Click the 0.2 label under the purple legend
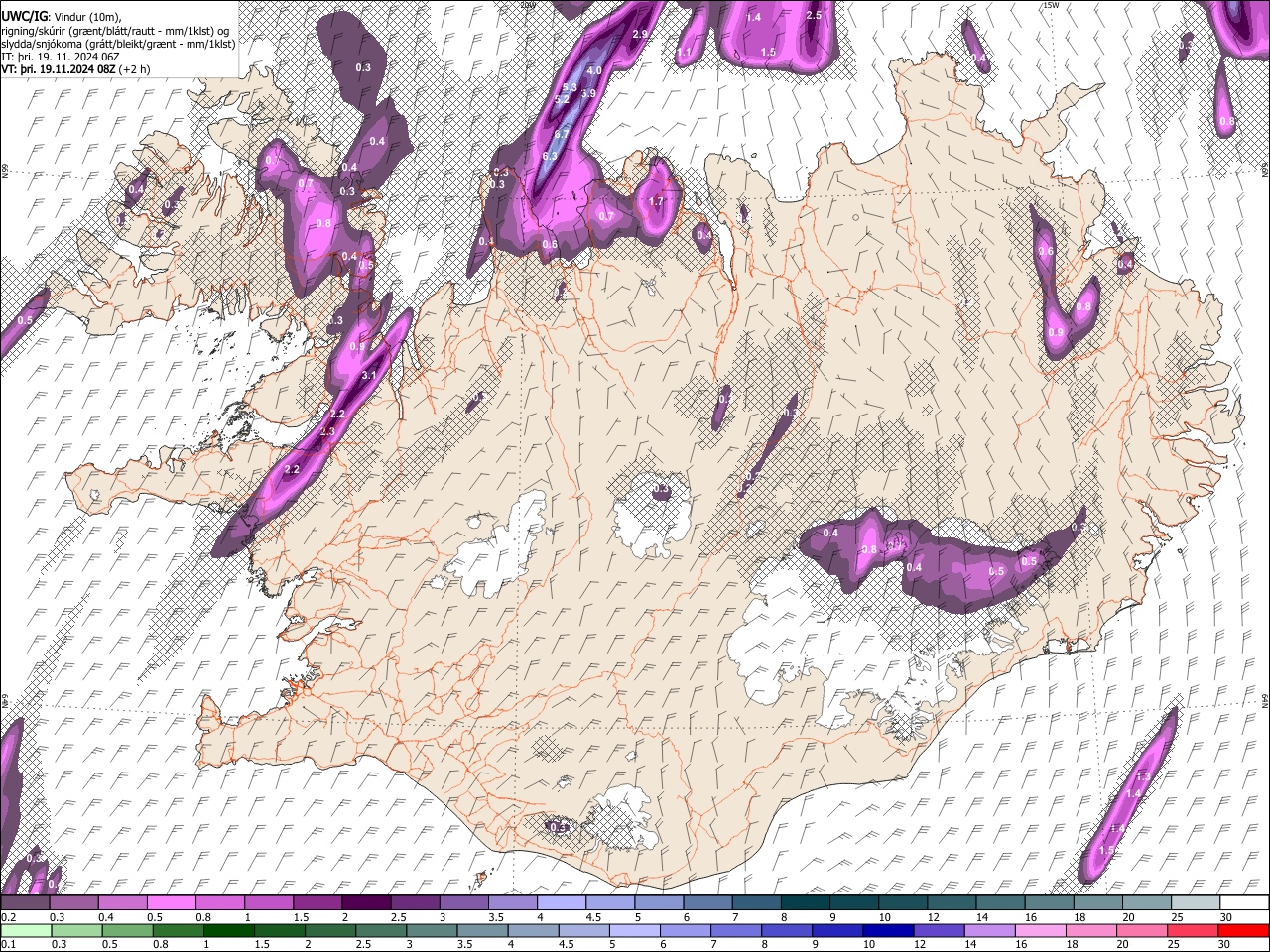This screenshot has width=1270, height=952. [x=7, y=917]
